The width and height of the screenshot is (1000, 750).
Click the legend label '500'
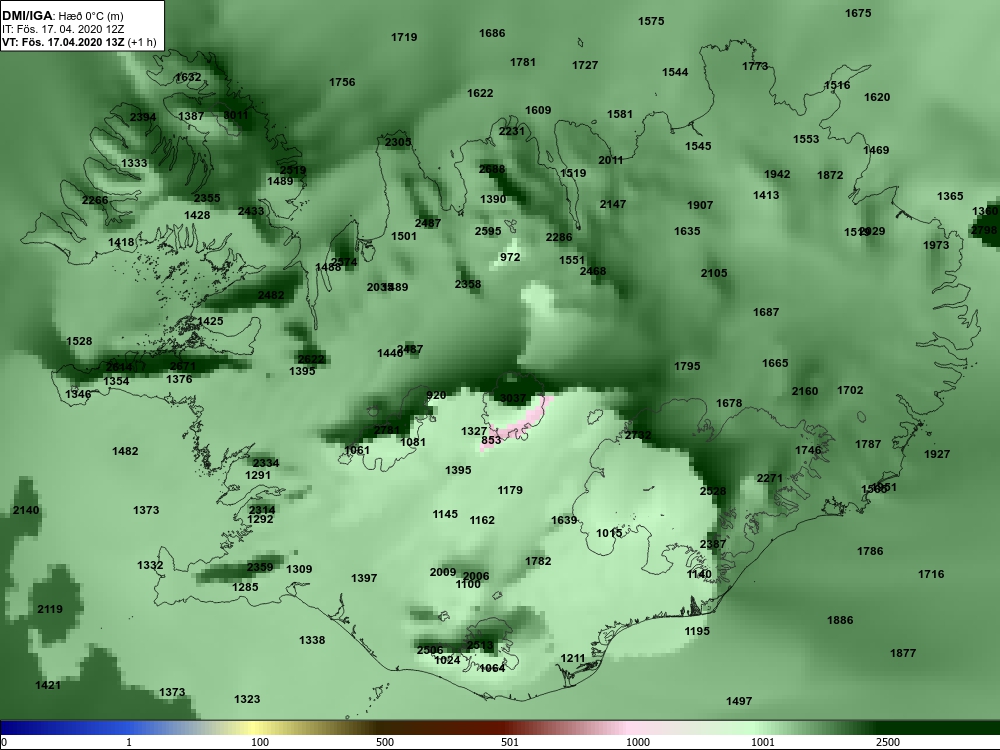click(385, 742)
